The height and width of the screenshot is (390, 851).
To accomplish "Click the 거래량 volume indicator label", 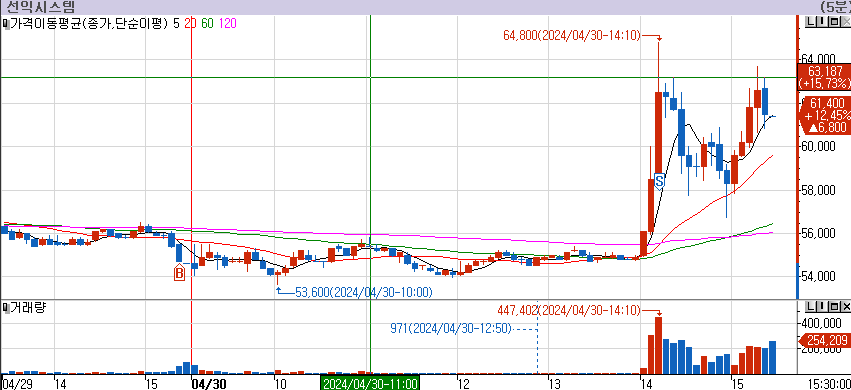I will click(28, 308).
